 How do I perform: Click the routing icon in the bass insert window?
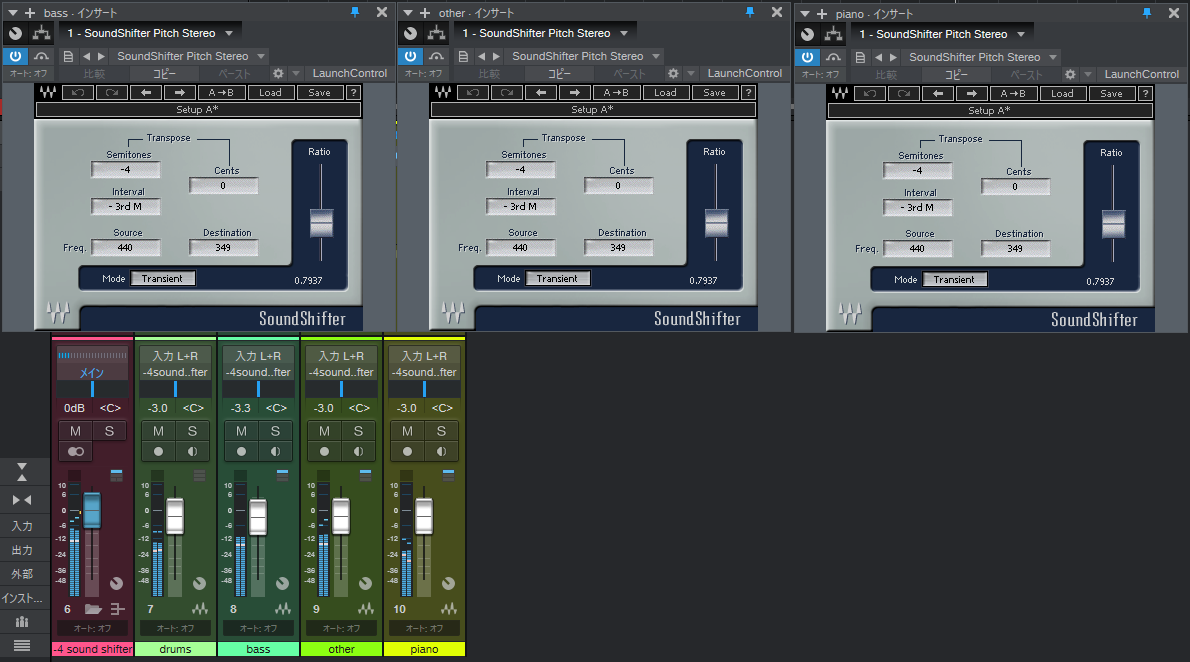41,33
